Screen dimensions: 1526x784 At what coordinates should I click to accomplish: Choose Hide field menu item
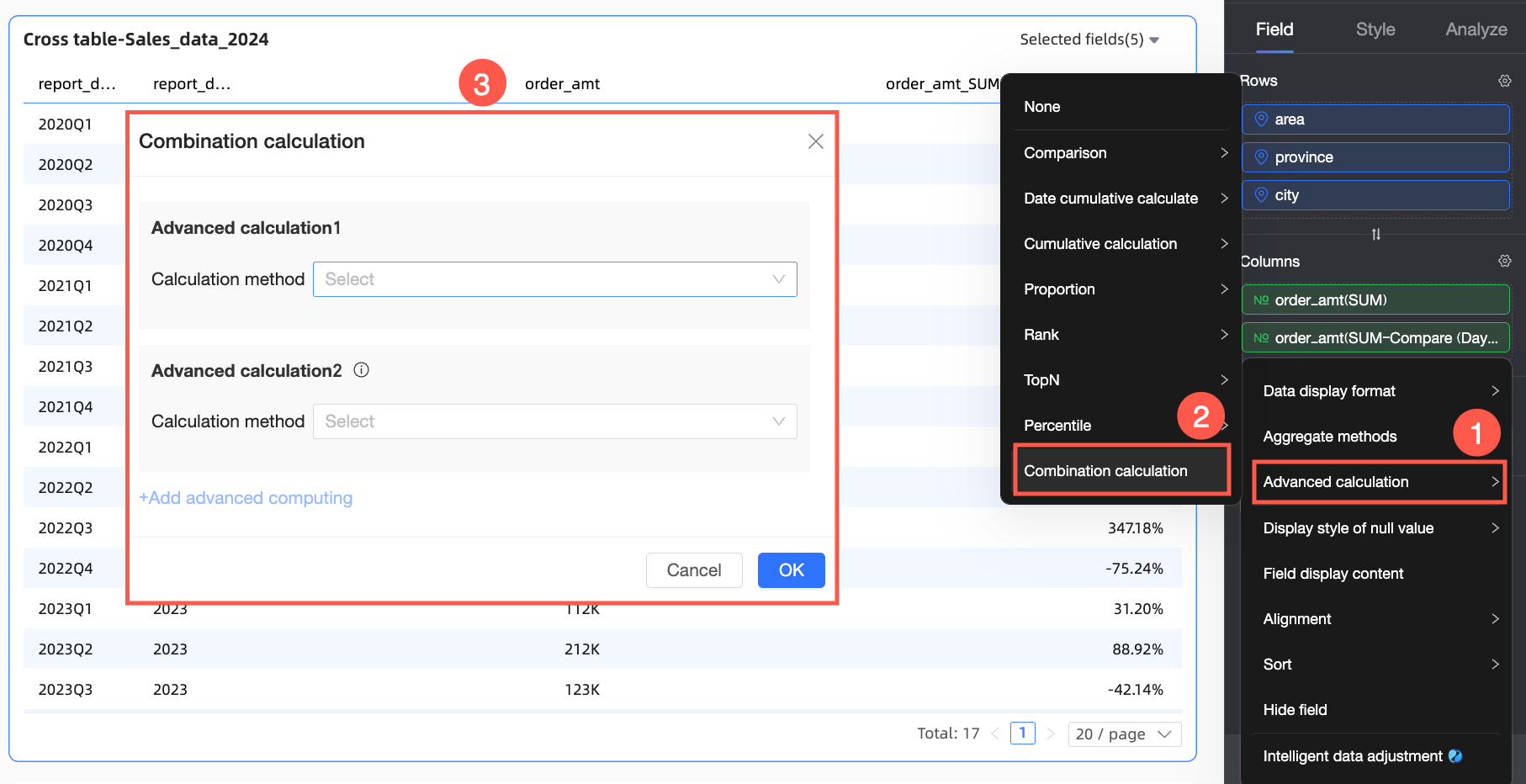pyautogui.click(x=1380, y=710)
